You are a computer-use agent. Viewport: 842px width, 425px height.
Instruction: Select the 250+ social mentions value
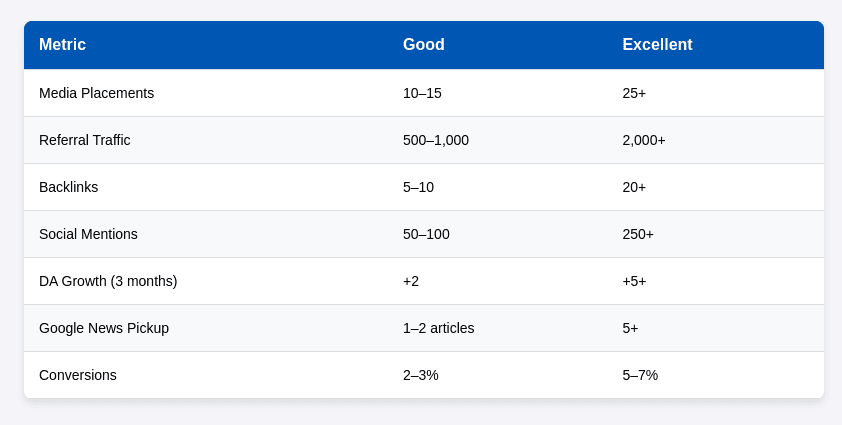click(638, 234)
